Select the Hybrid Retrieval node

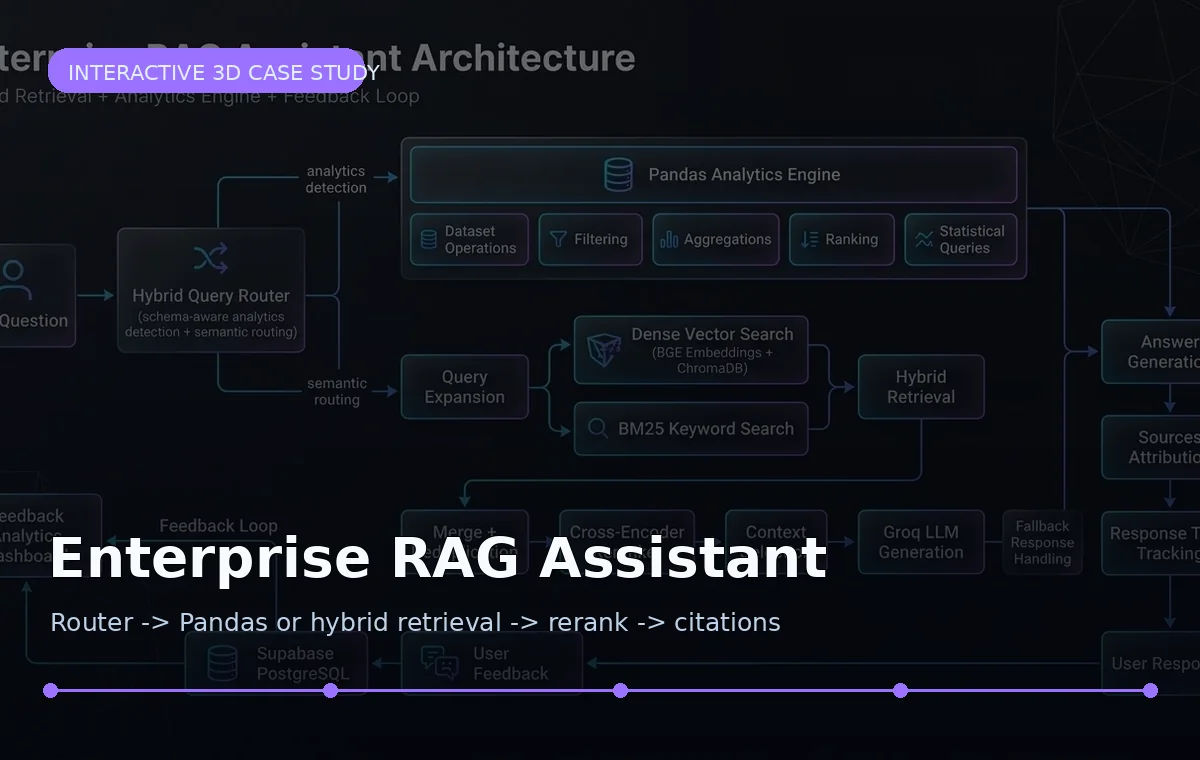tap(921, 387)
